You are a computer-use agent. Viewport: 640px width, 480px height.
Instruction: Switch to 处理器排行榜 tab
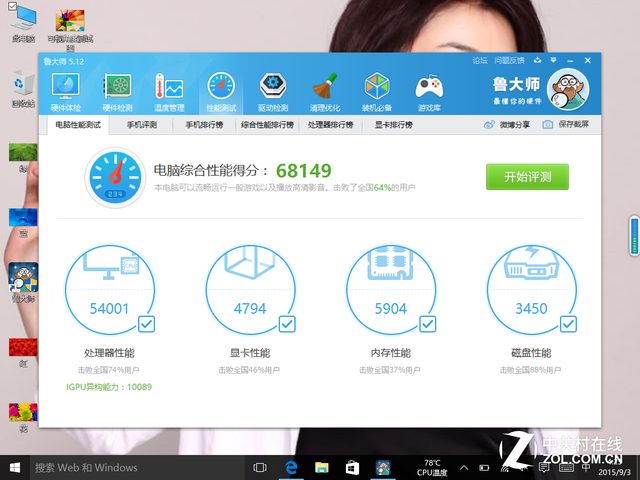point(331,125)
